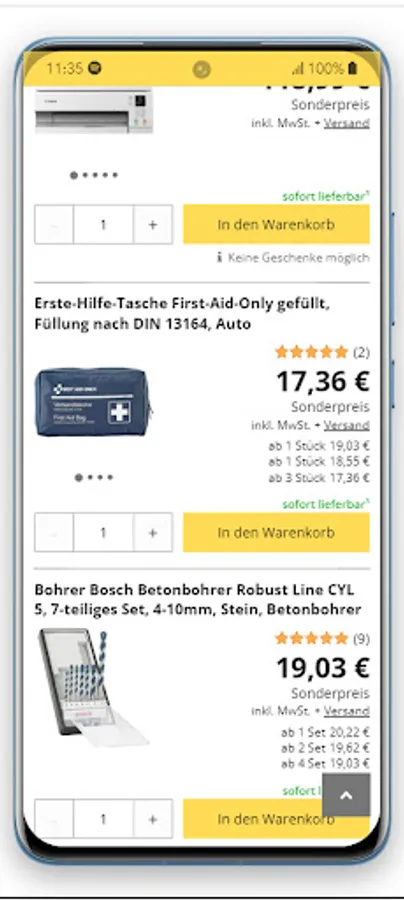Image resolution: width=404 pixels, height=900 pixels.
Task: Open the blue first-aid bag product image
Action: pos(94,402)
